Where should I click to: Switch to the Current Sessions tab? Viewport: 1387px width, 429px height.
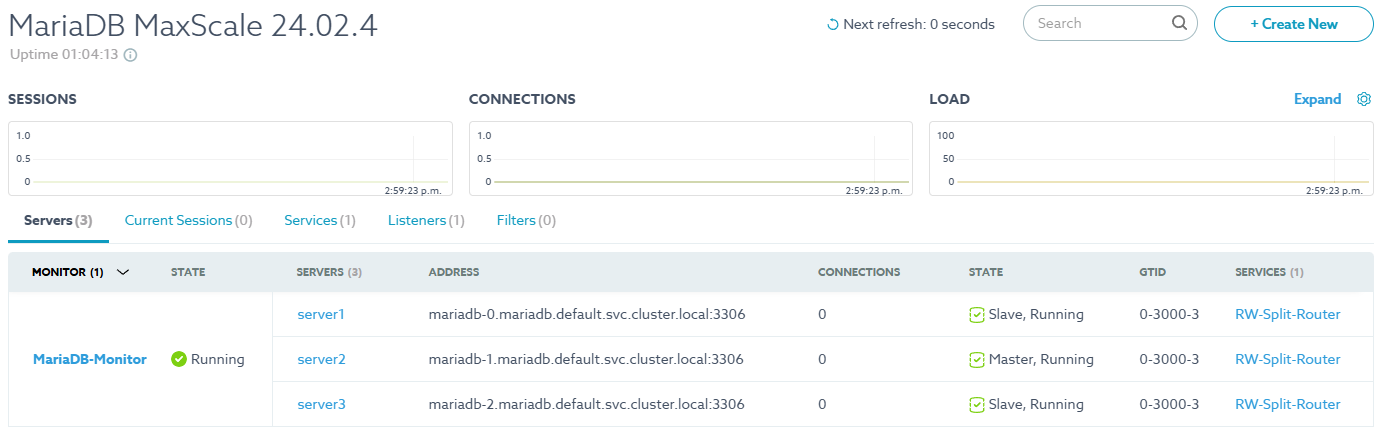click(x=188, y=220)
